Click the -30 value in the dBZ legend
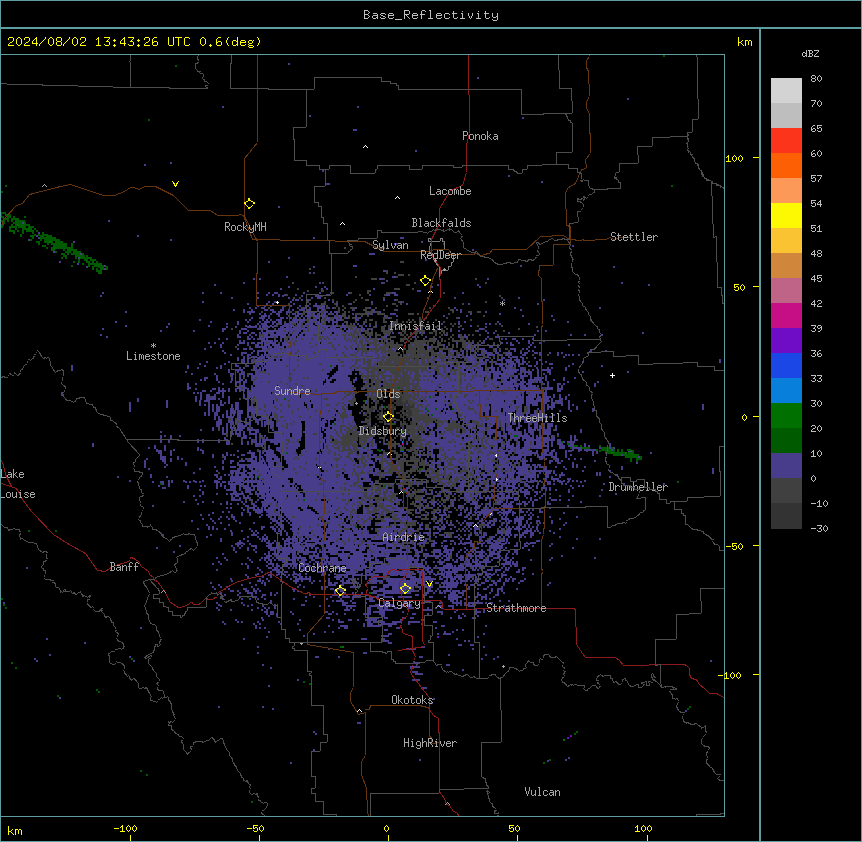This screenshot has height=842, width=862. (819, 529)
